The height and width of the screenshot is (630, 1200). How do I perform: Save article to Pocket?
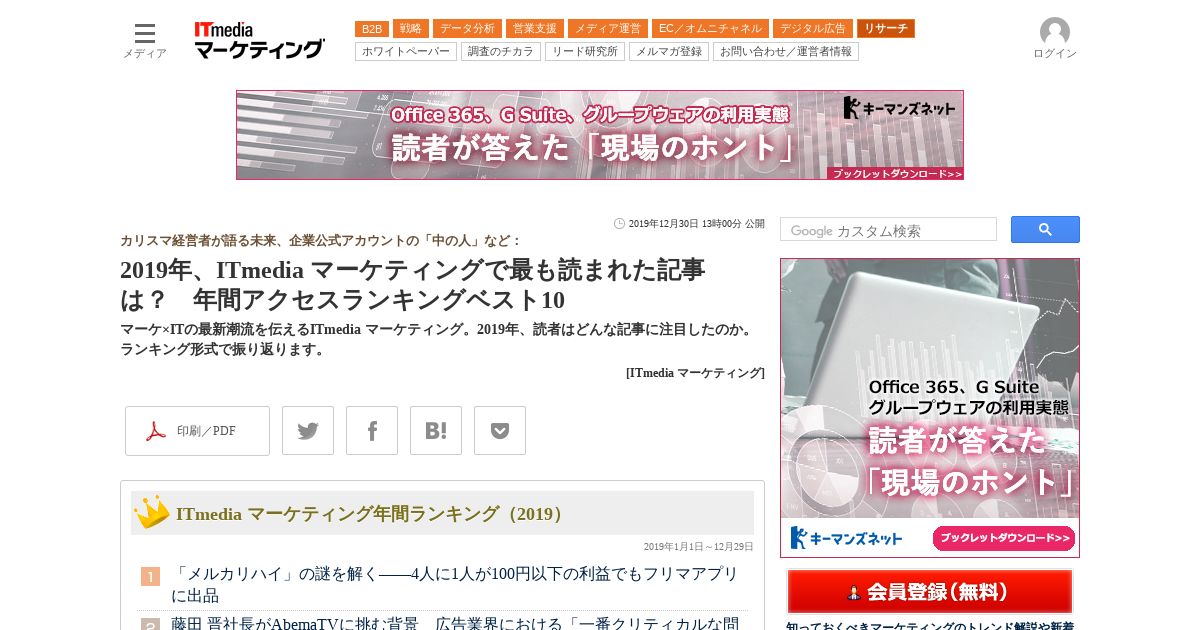tap(500, 431)
